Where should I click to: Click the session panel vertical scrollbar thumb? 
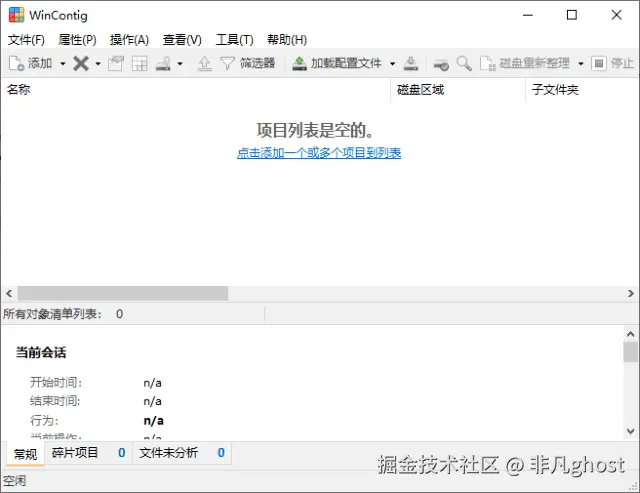[x=631, y=352]
